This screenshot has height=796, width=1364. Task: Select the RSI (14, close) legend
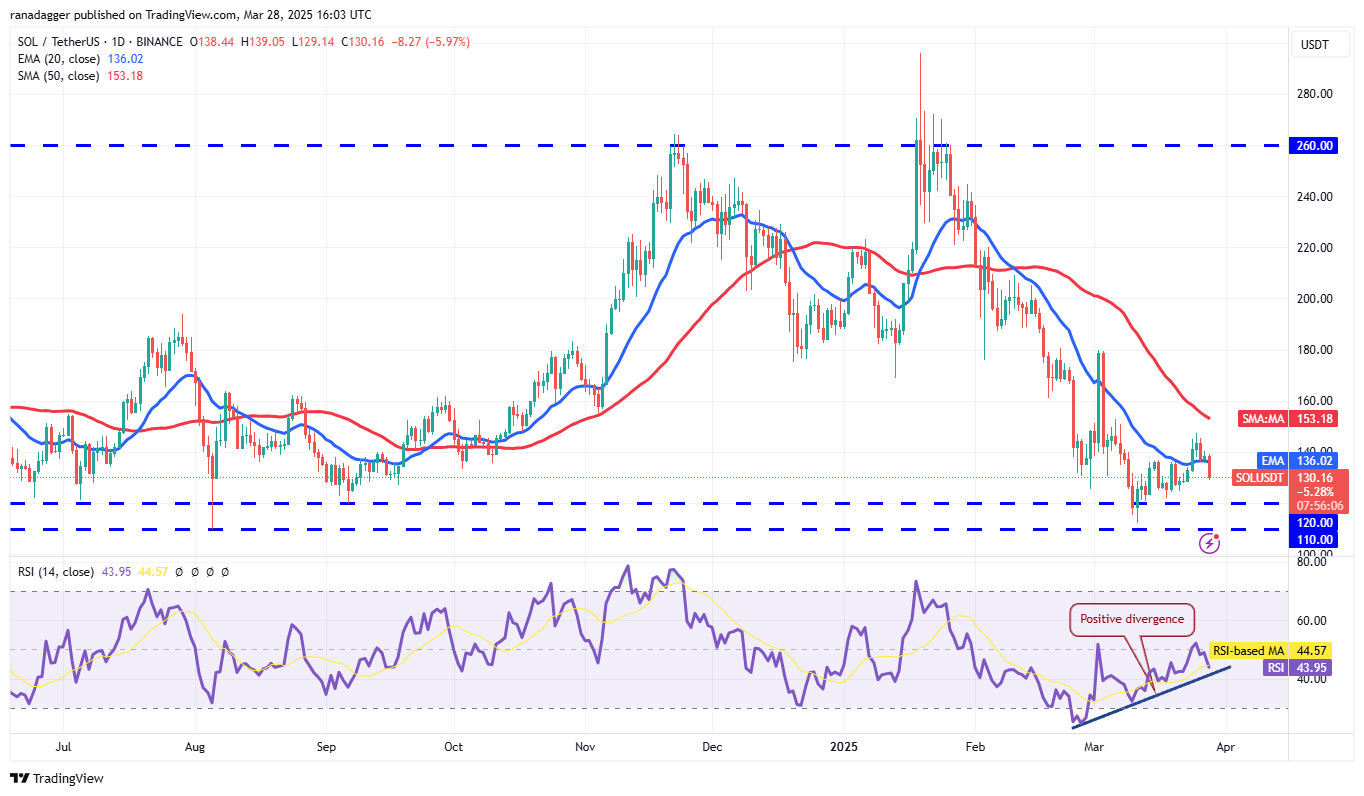pos(56,572)
